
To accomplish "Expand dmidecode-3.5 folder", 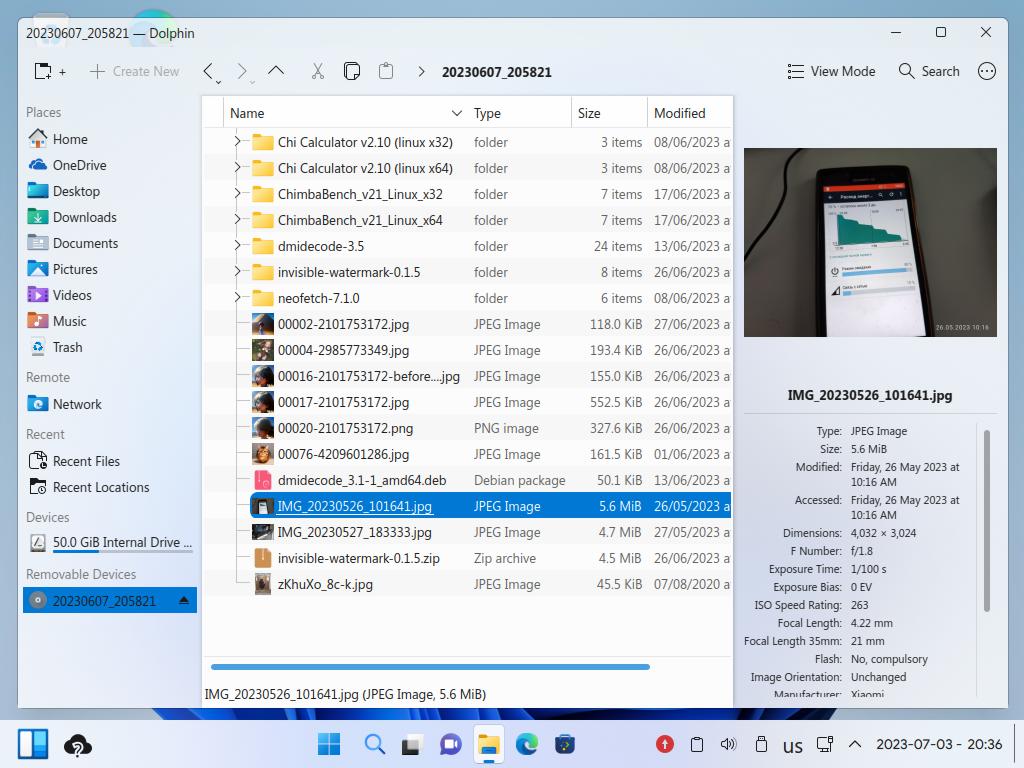I will tap(238, 246).
